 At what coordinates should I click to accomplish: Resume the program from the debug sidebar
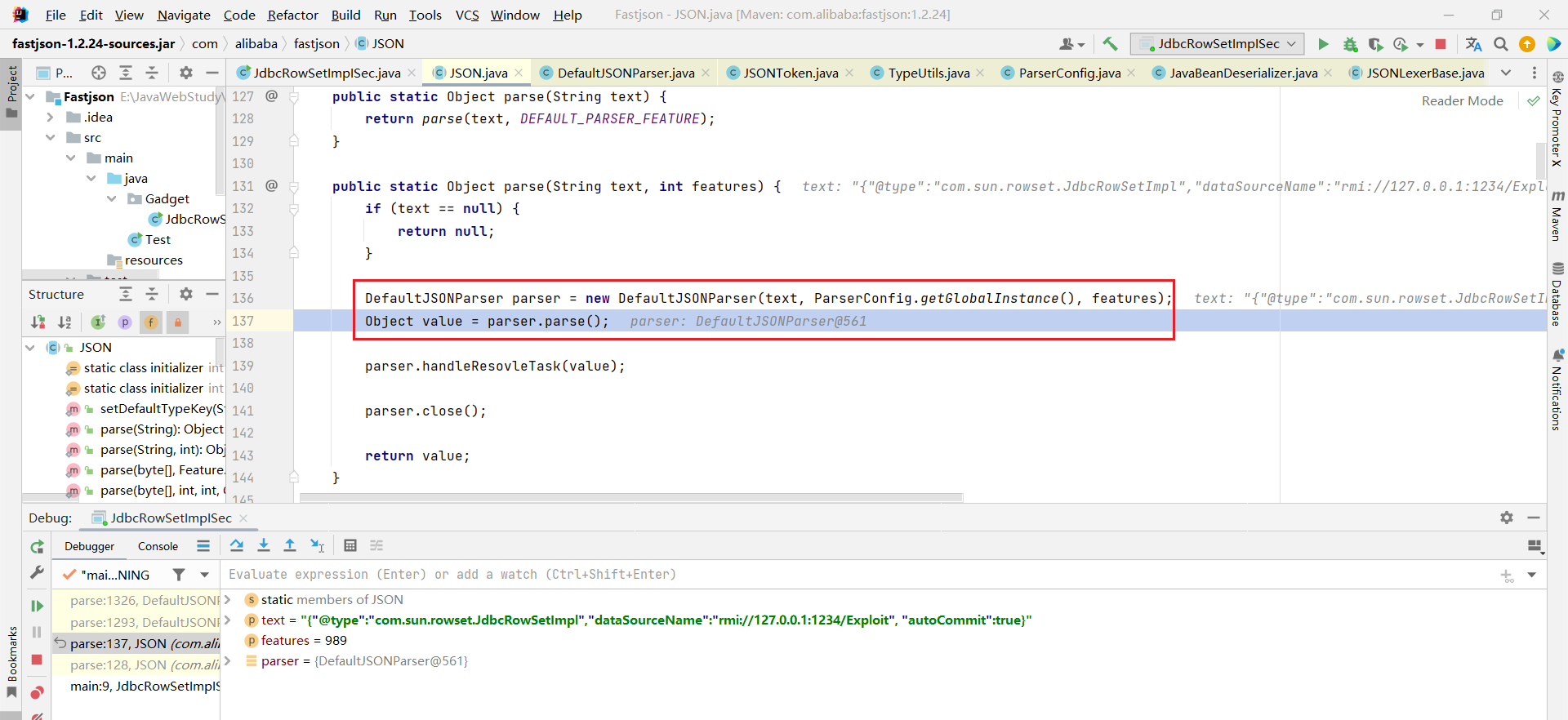37,606
